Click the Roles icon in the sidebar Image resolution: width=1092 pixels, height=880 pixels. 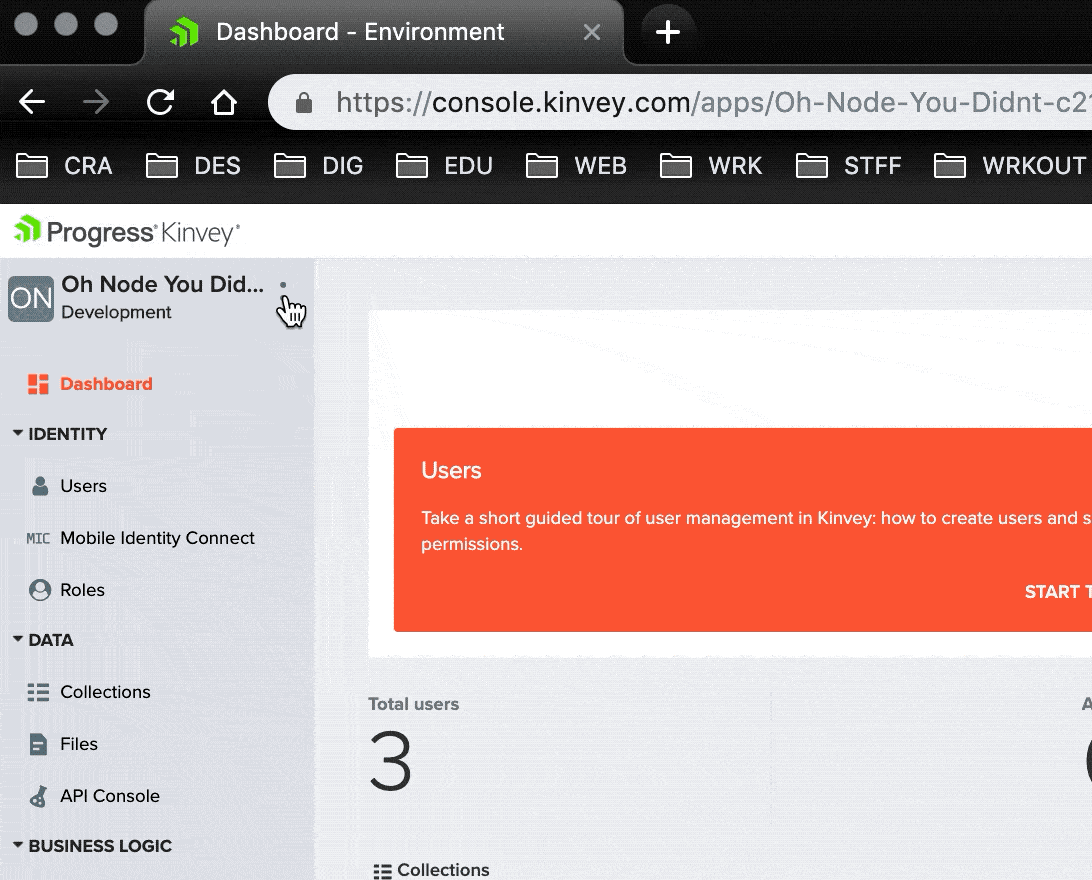[x=40, y=590]
